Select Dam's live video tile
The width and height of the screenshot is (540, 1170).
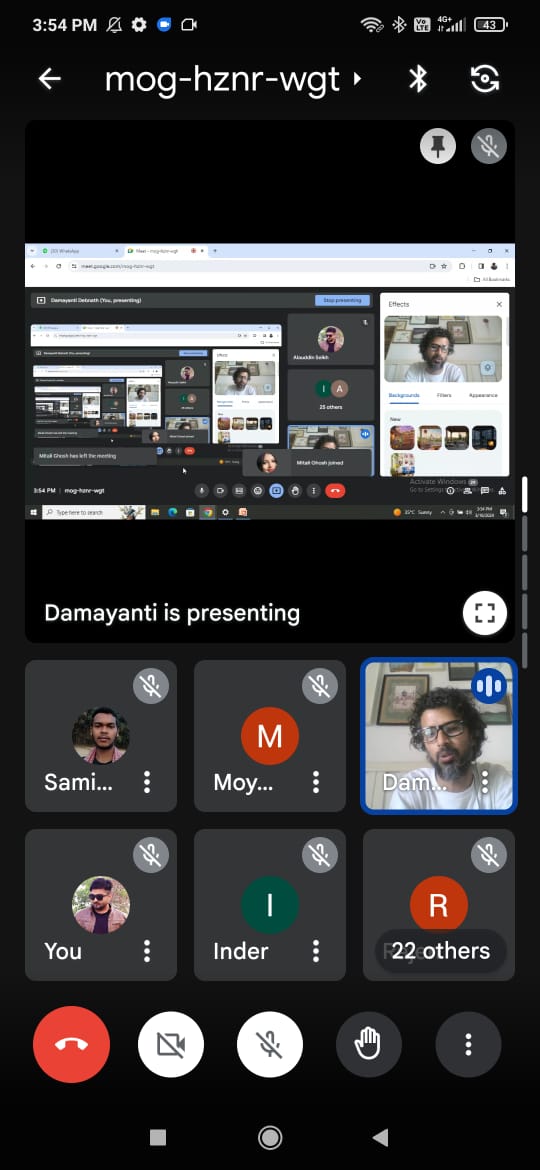439,736
